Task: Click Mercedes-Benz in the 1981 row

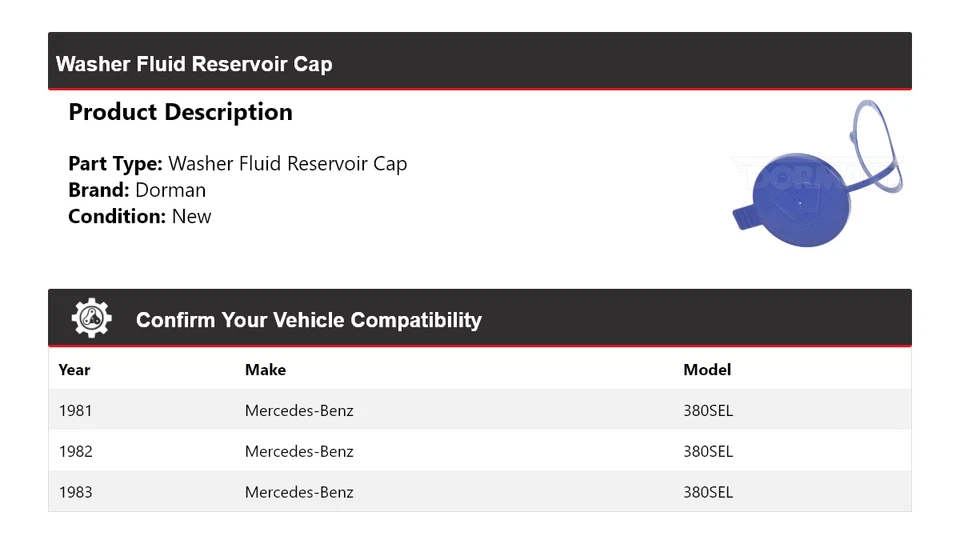Action: tap(299, 411)
